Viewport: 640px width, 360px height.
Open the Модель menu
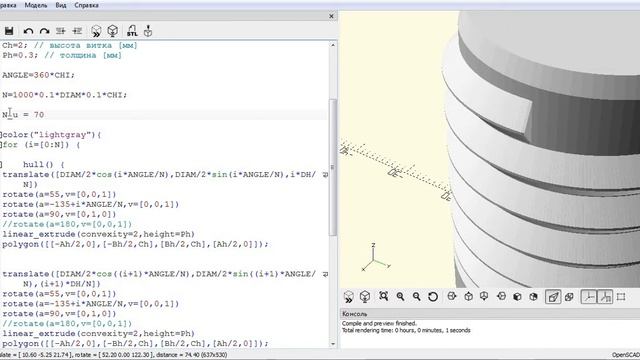(x=36, y=5)
